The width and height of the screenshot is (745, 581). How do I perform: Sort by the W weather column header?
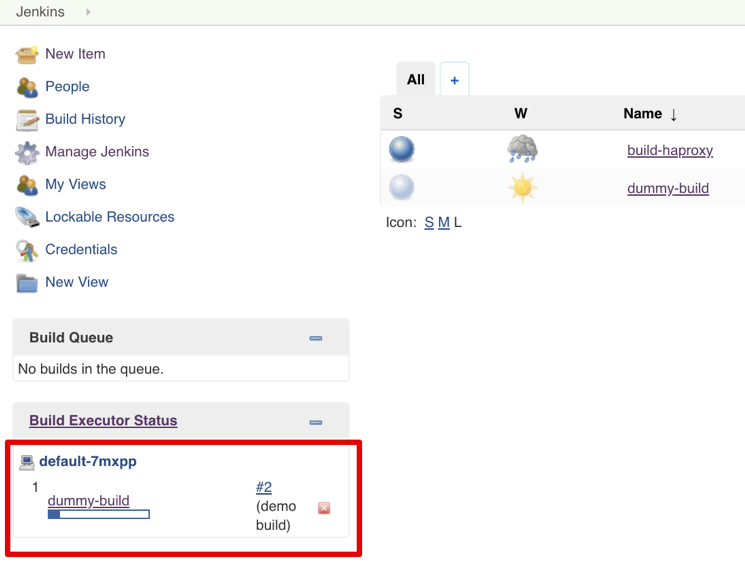[521, 114]
